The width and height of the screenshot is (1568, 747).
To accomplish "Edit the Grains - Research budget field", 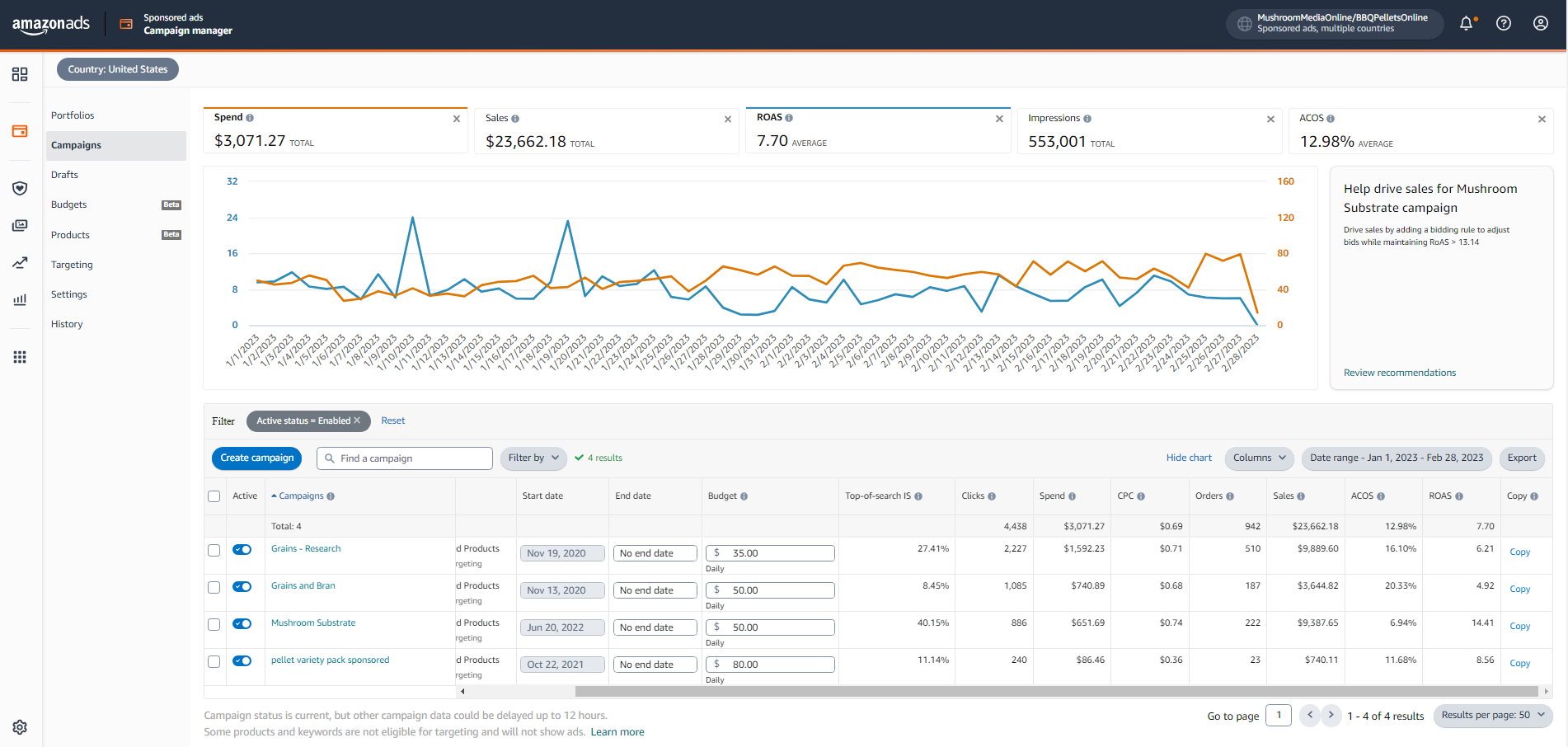I will (770, 553).
